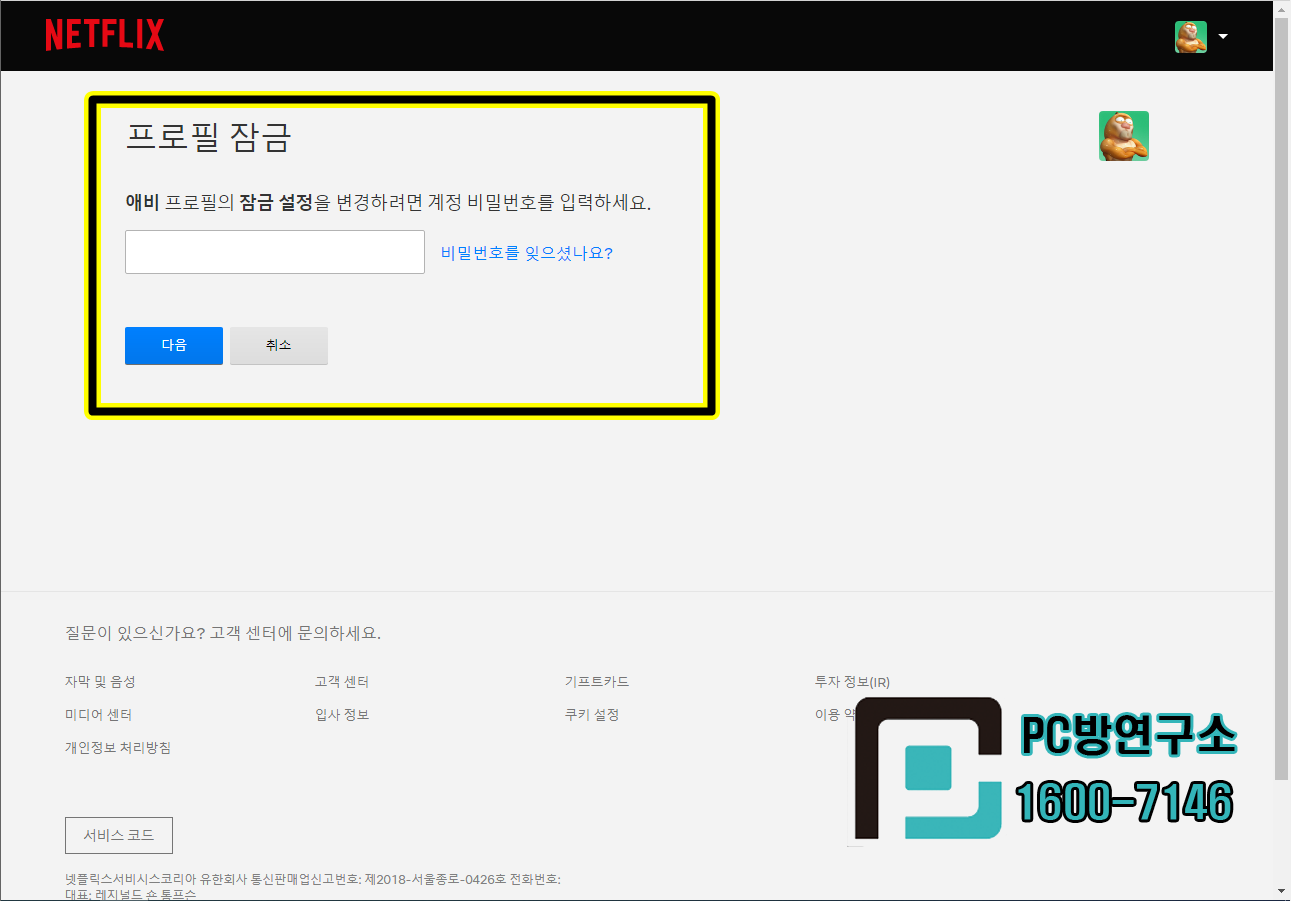Click the scrollbar down arrow

[1282, 891]
